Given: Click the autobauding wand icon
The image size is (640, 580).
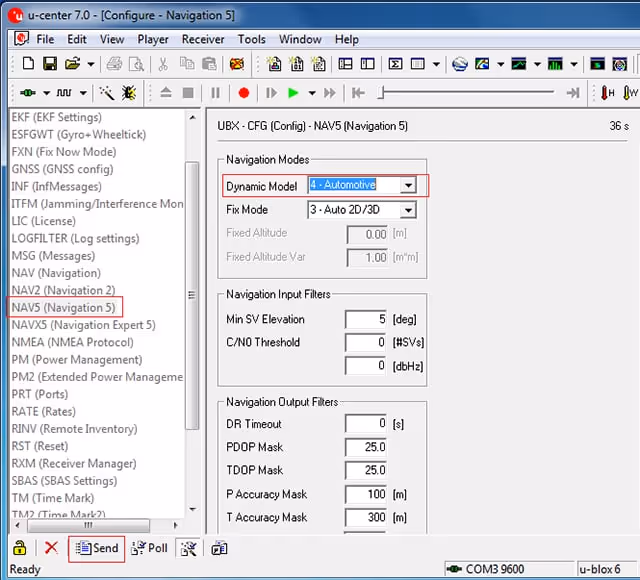Looking at the screenshot, I should [x=107, y=93].
